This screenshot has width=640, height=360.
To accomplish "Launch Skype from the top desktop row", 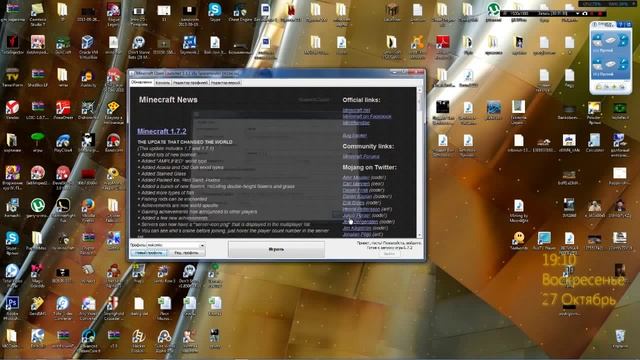I will 215,12.
